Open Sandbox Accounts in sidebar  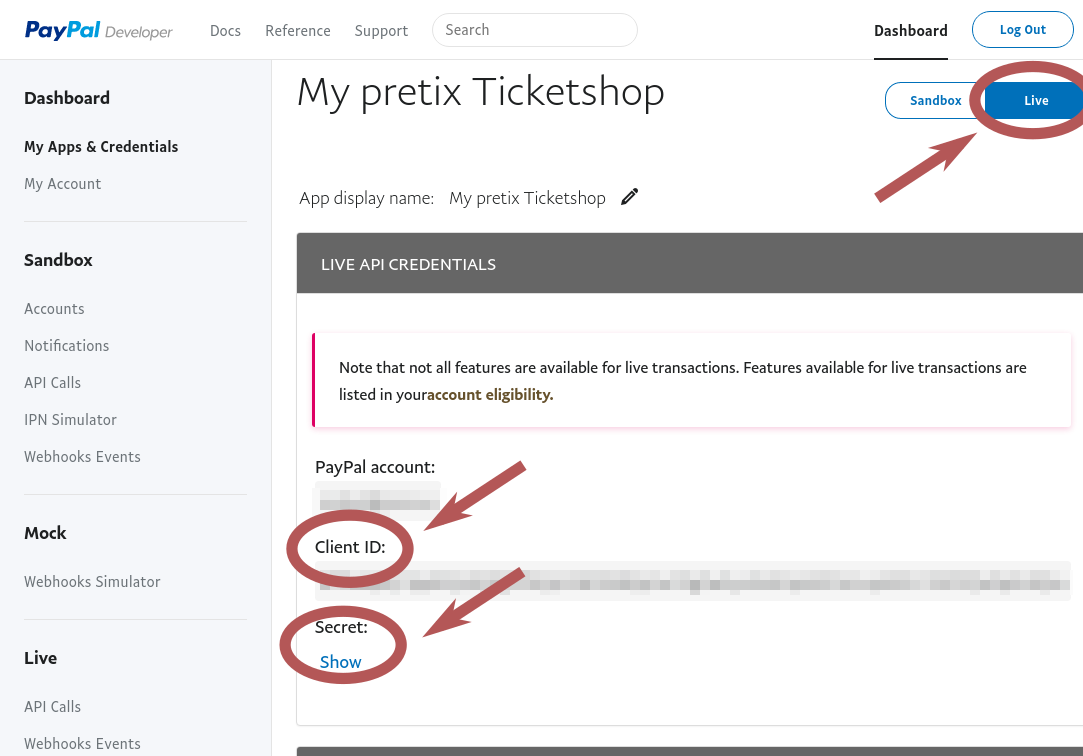pos(54,309)
